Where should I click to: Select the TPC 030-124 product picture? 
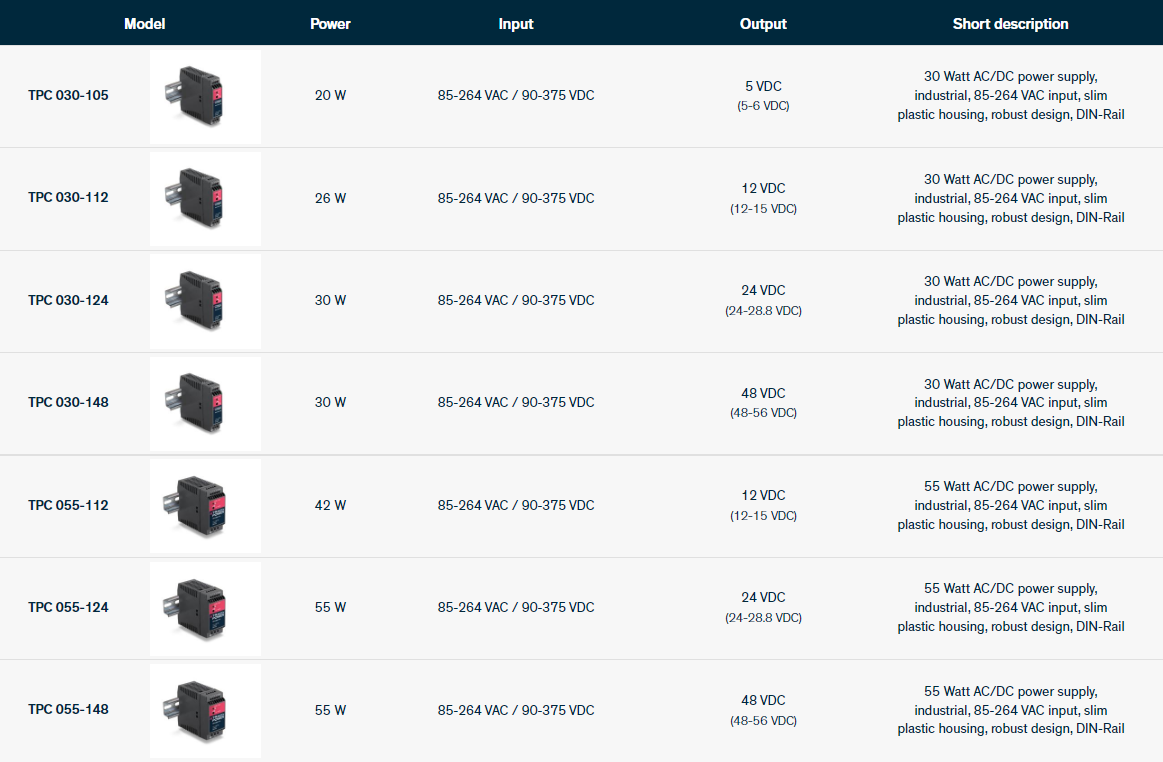click(x=205, y=300)
